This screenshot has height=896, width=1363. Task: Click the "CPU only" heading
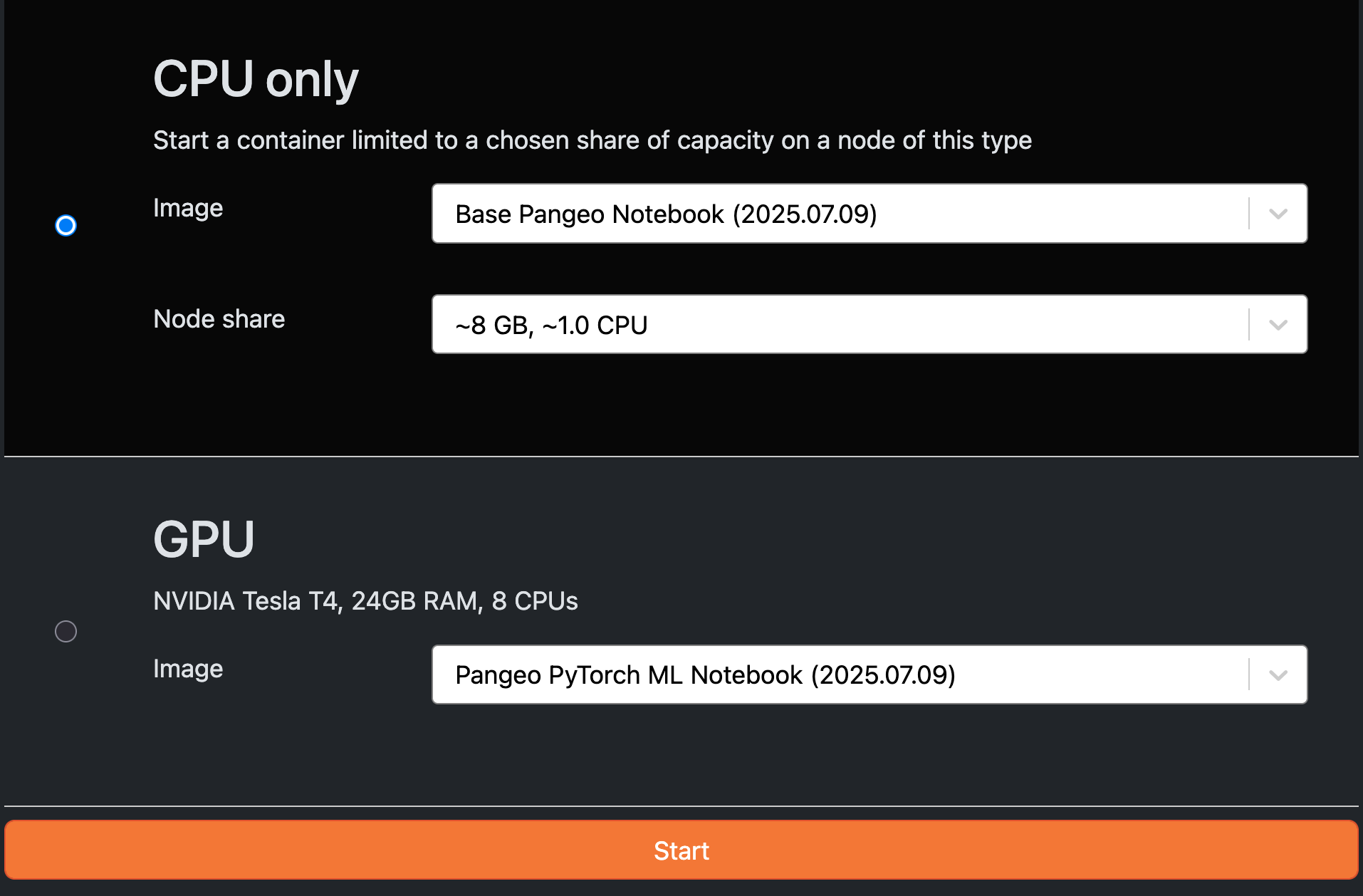click(256, 79)
